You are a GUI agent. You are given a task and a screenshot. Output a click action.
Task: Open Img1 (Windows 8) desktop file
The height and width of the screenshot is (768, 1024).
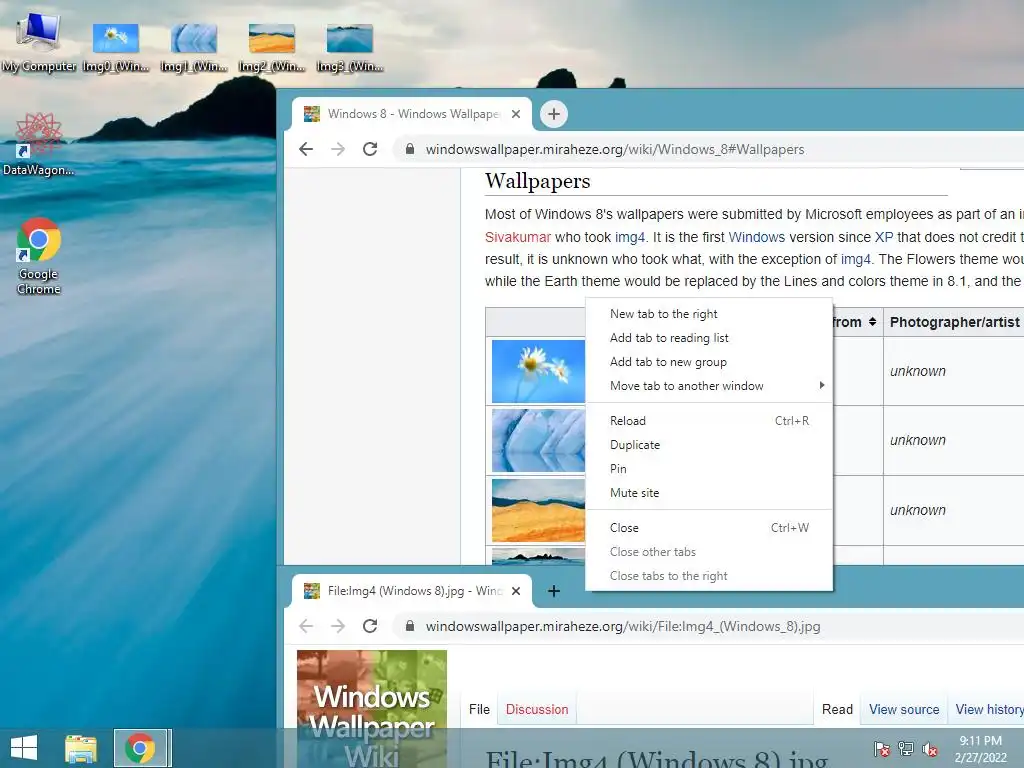pyautogui.click(x=194, y=47)
